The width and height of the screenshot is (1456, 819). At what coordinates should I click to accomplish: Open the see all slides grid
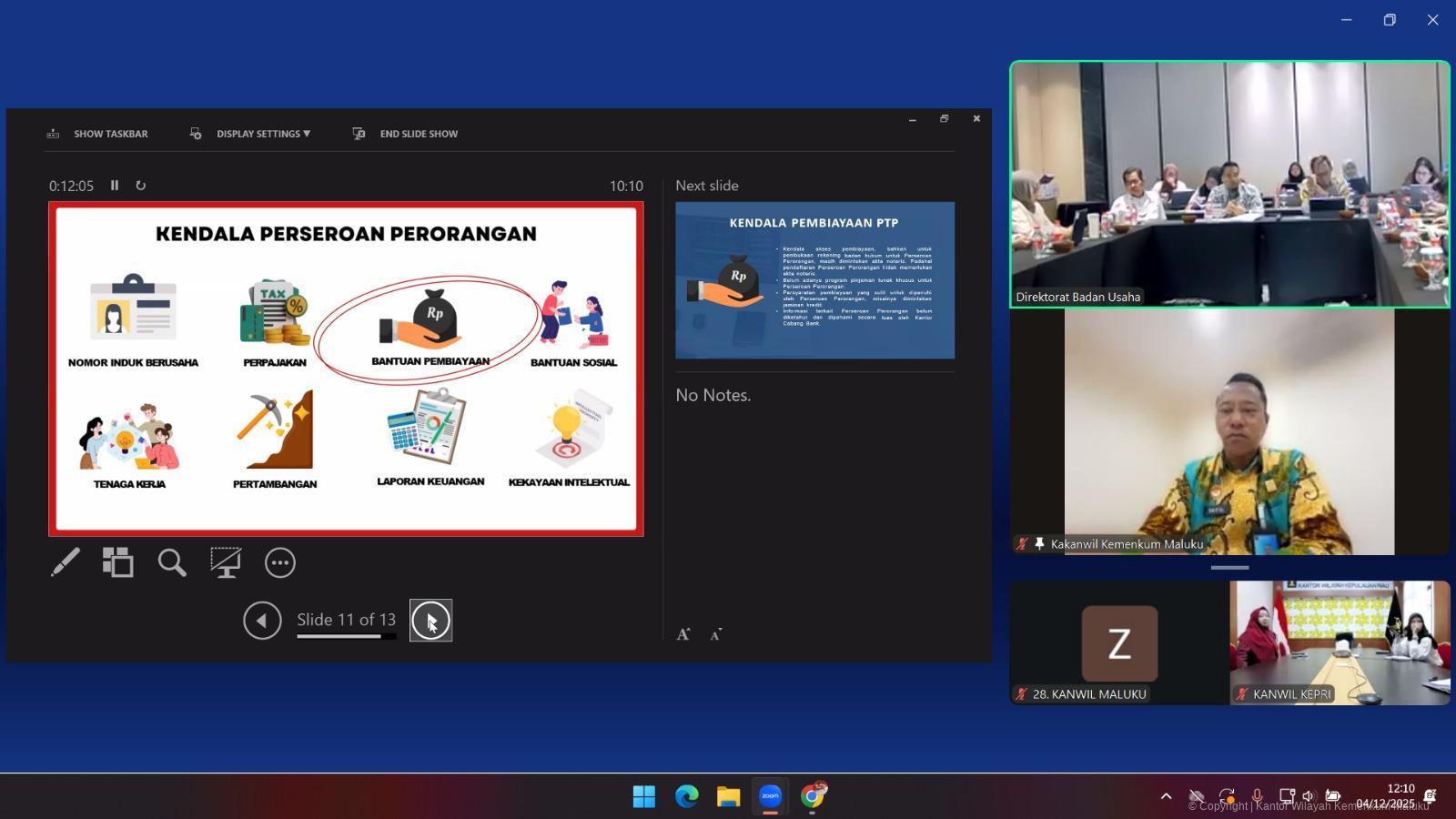(x=117, y=562)
